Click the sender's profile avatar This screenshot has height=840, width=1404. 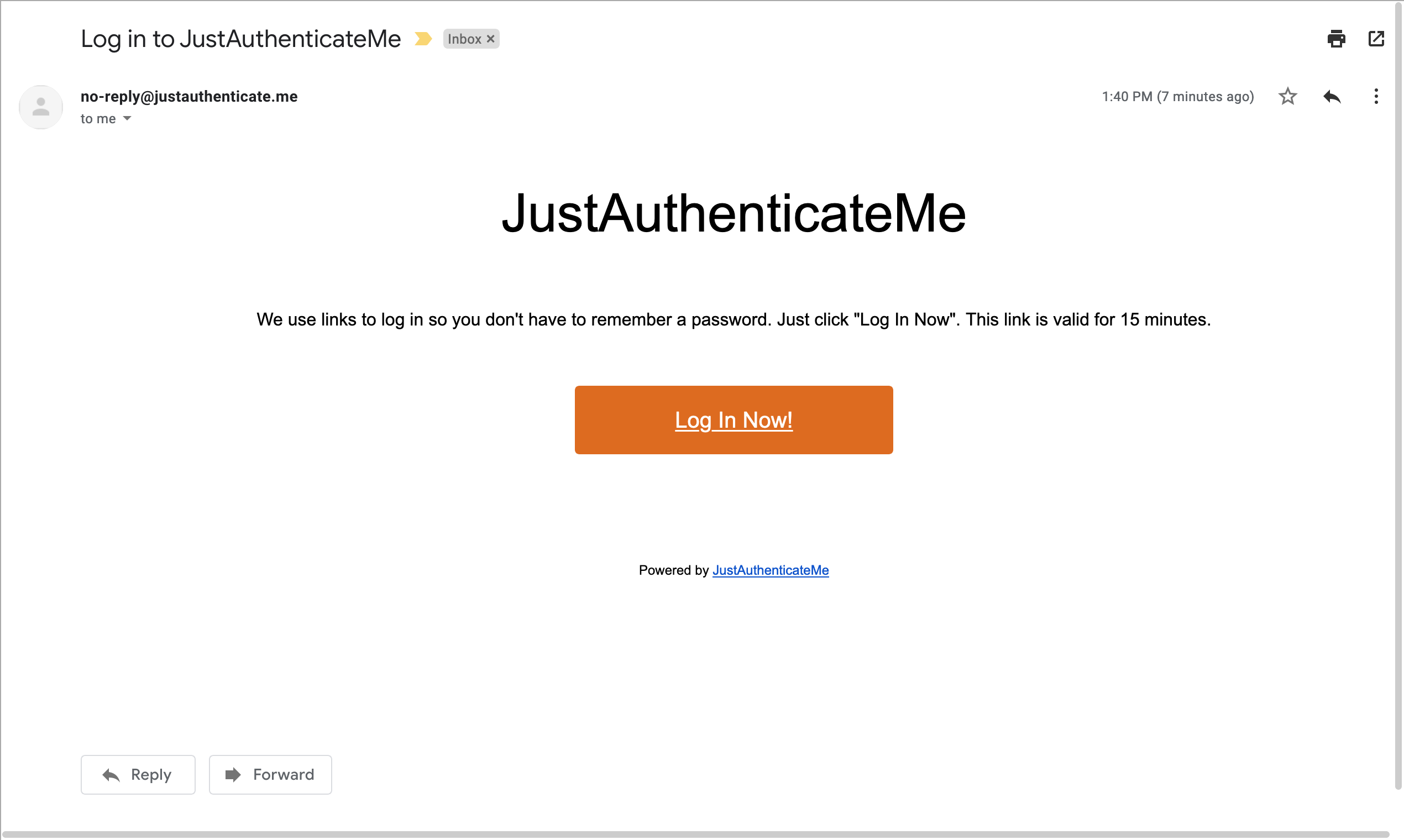[x=41, y=107]
